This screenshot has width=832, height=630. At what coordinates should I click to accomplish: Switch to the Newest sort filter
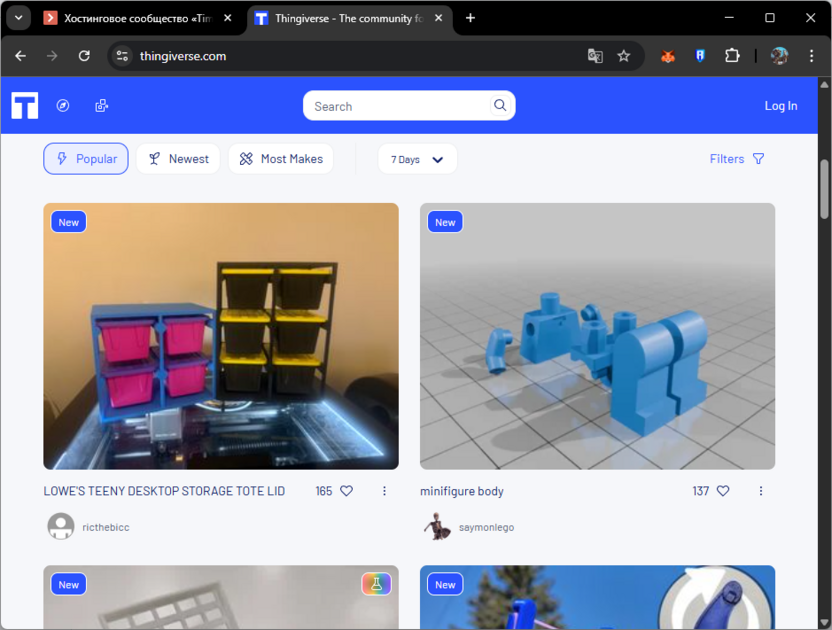click(178, 159)
